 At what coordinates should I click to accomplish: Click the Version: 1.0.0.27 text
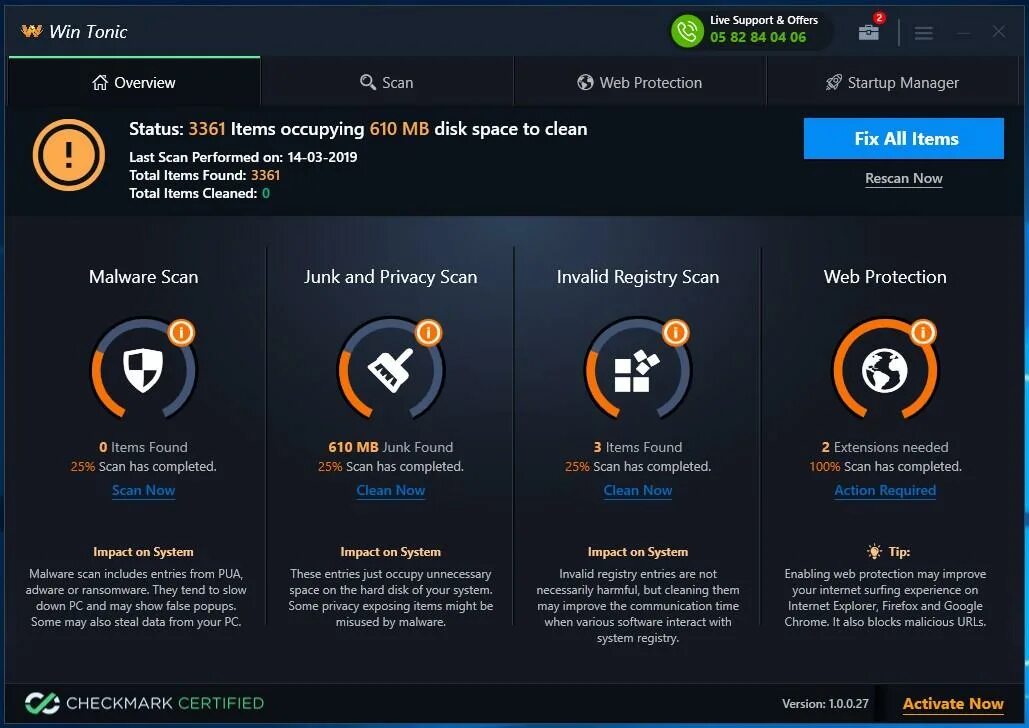pos(825,704)
